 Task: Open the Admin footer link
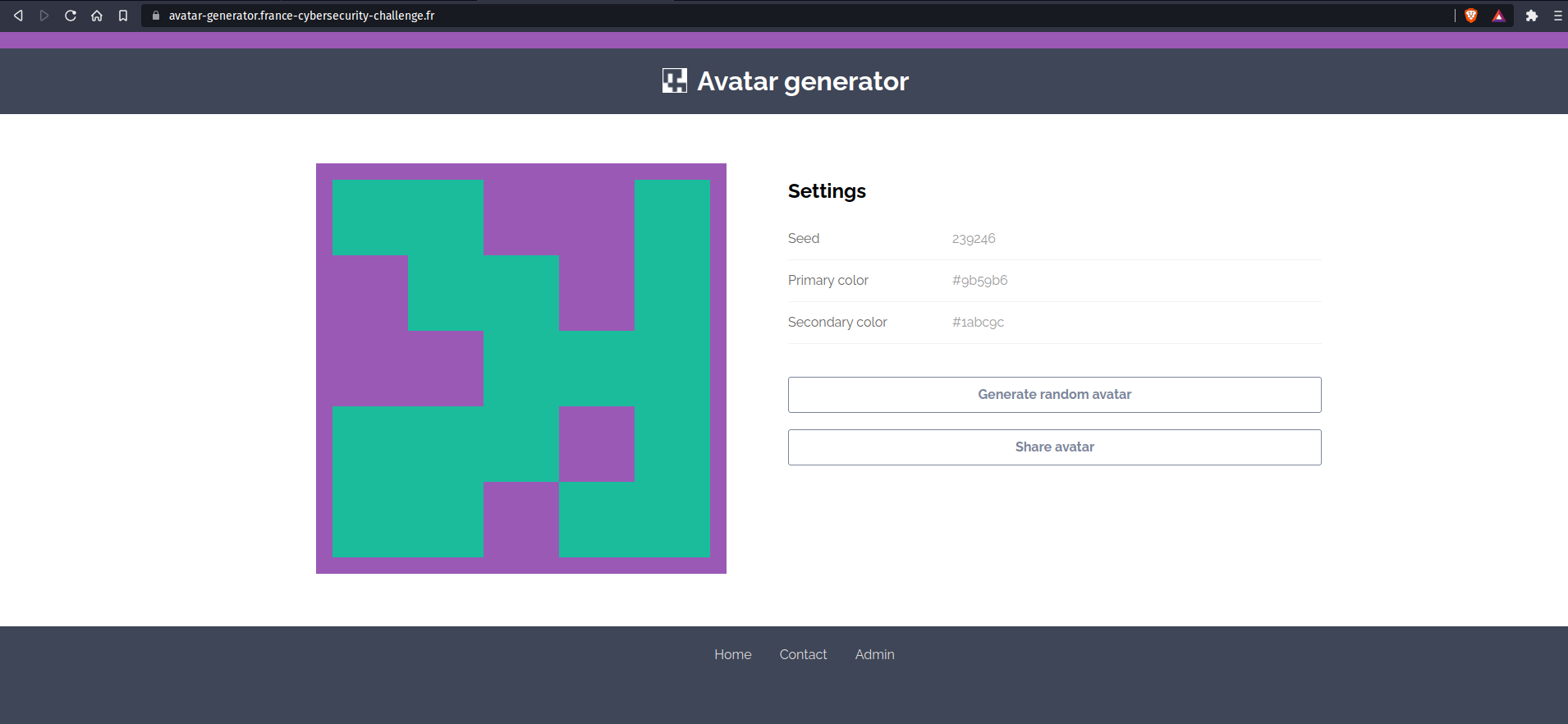874,654
